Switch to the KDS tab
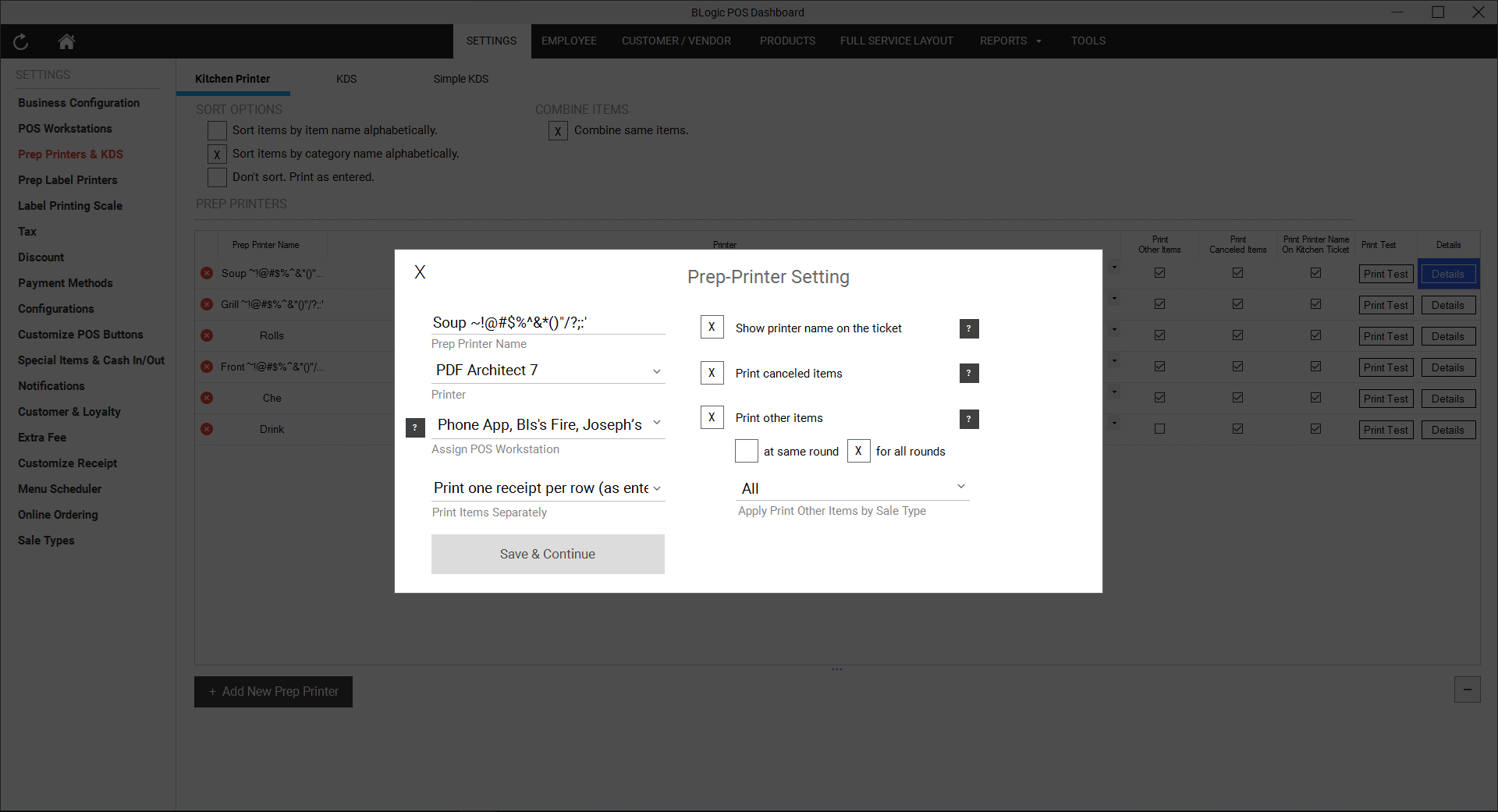This screenshot has height=812, width=1498. [x=346, y=79]
